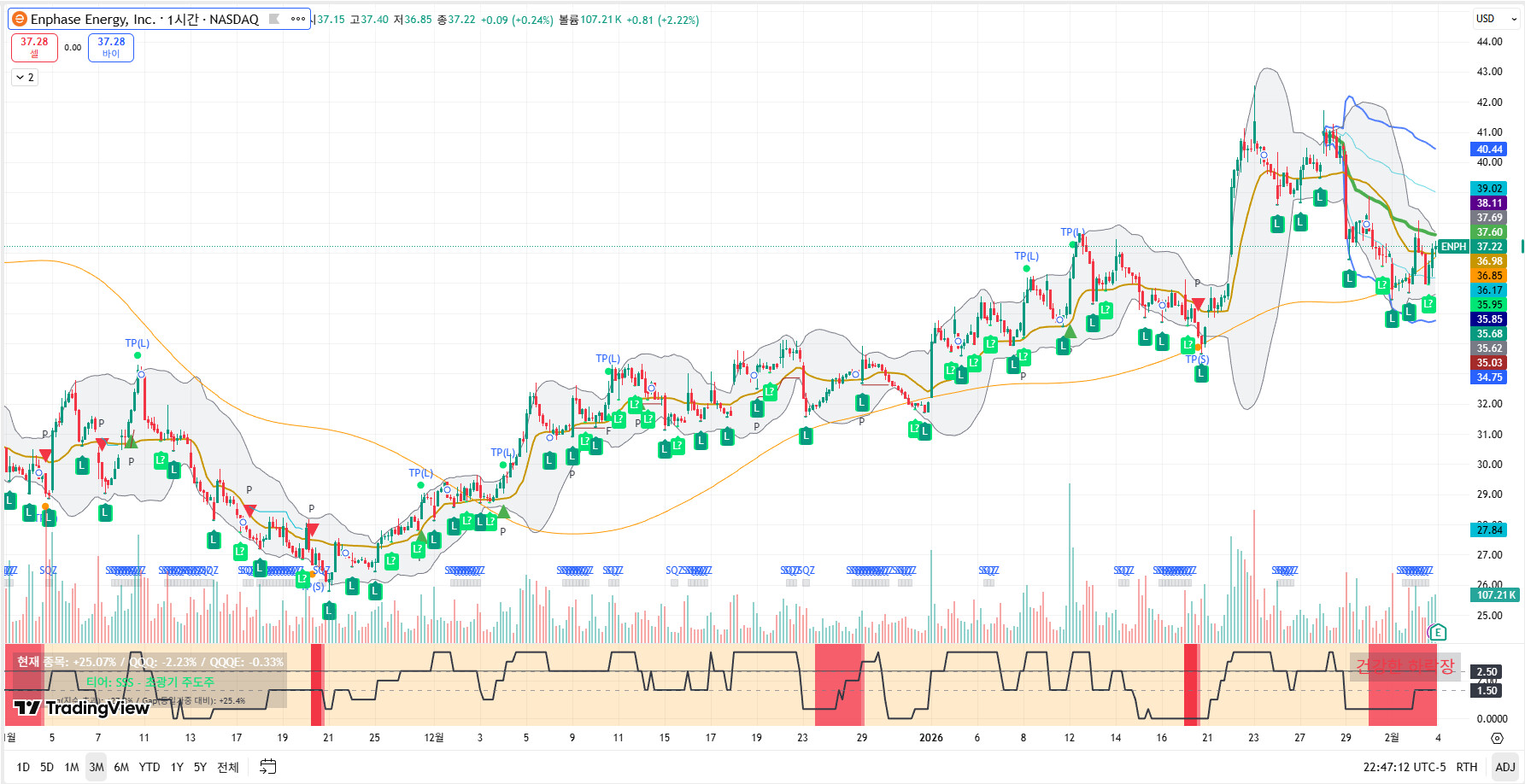The height and width of the screenshot is (784, 1525).
Task: Click the 2026 label on time axis
Action: (x=931, y=738)
